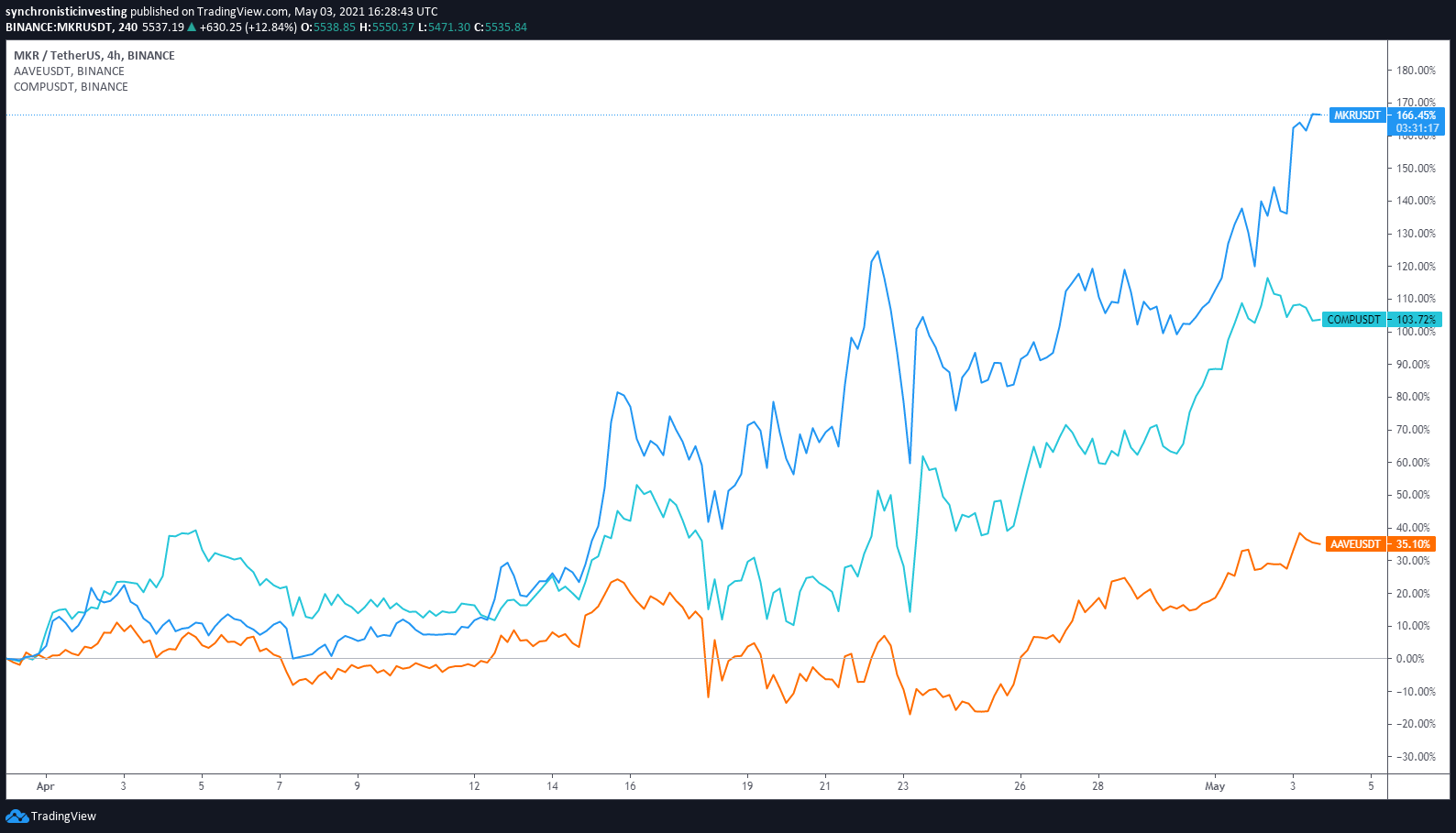Click the 180.00% price scale label
The image size is (1456, 833).
tap(1417, 71)
